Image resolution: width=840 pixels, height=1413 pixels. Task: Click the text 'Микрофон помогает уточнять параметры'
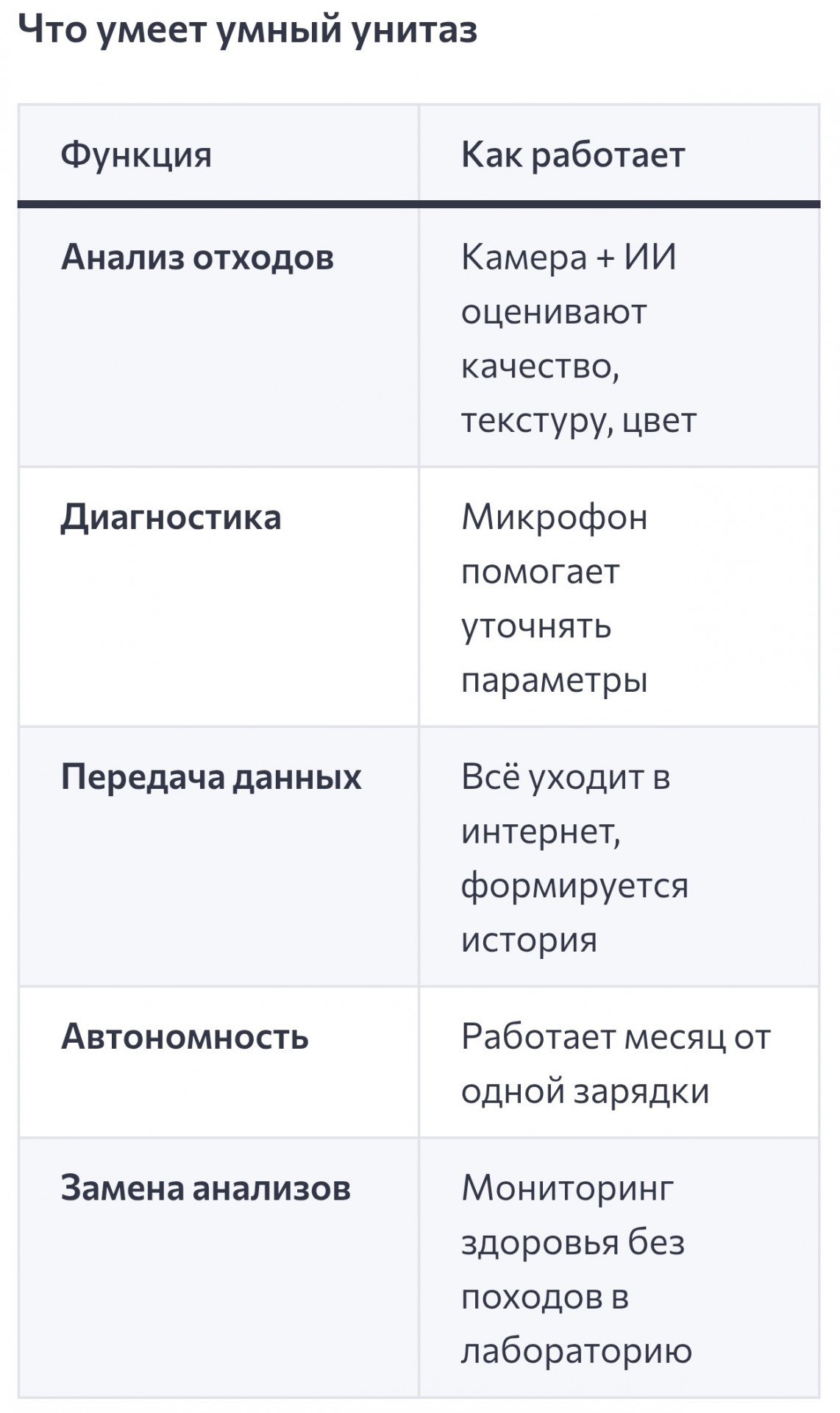[x=555, y=598]
